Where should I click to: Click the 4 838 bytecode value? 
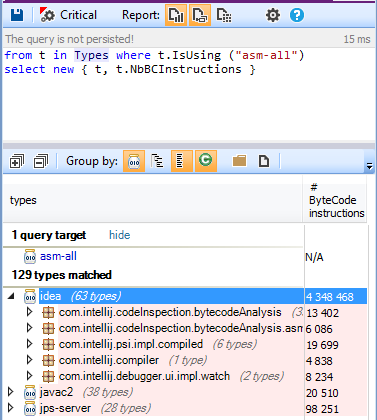319,361
